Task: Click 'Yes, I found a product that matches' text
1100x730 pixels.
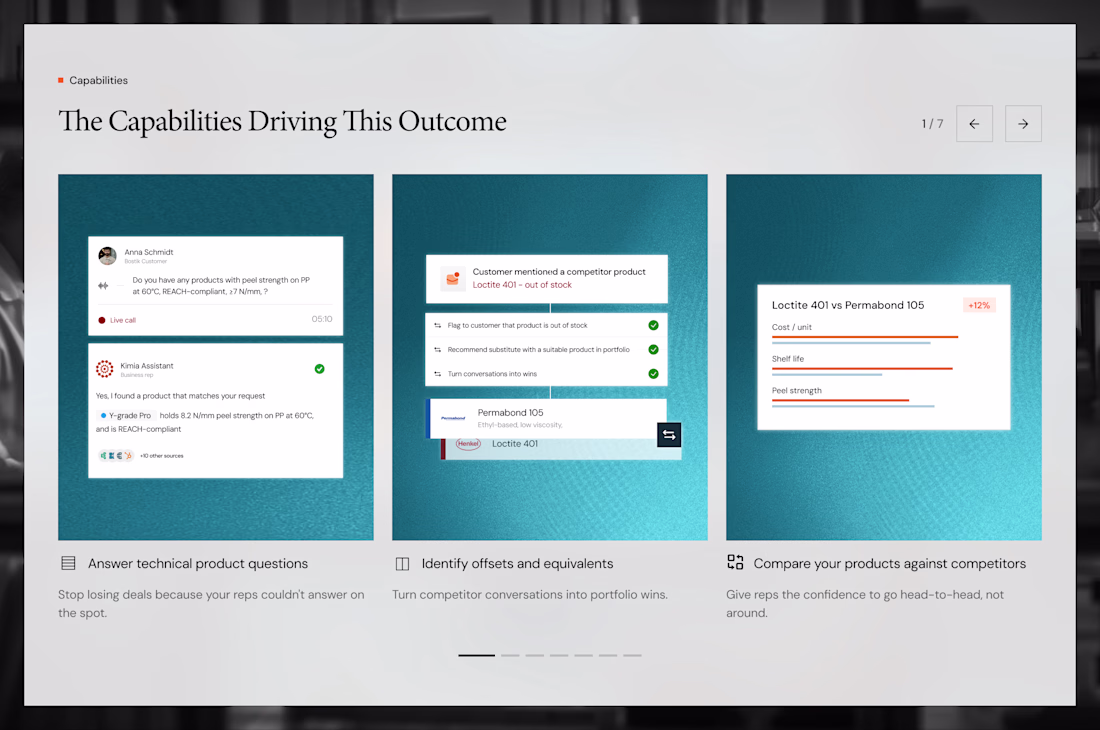Action: (180, 396)
